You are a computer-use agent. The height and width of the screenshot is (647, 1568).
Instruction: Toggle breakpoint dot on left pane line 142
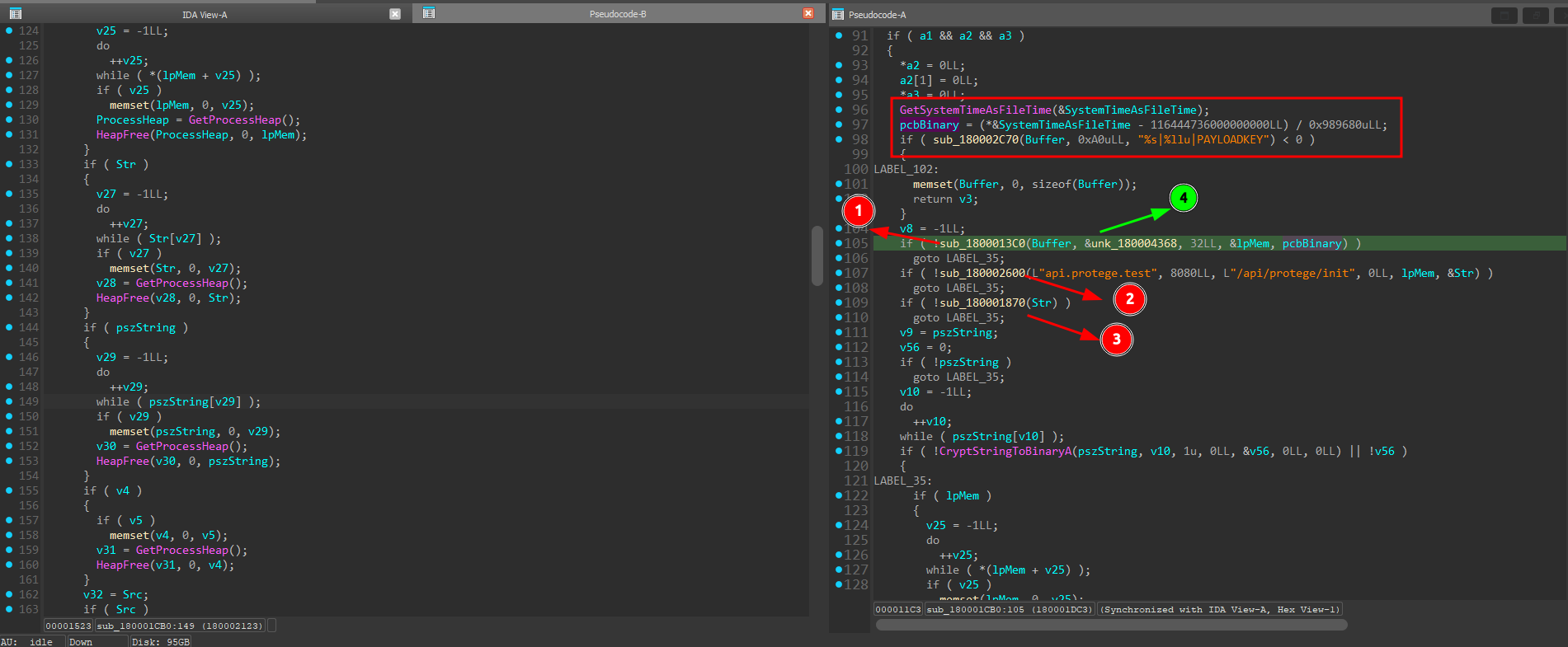tap(9, 298)
